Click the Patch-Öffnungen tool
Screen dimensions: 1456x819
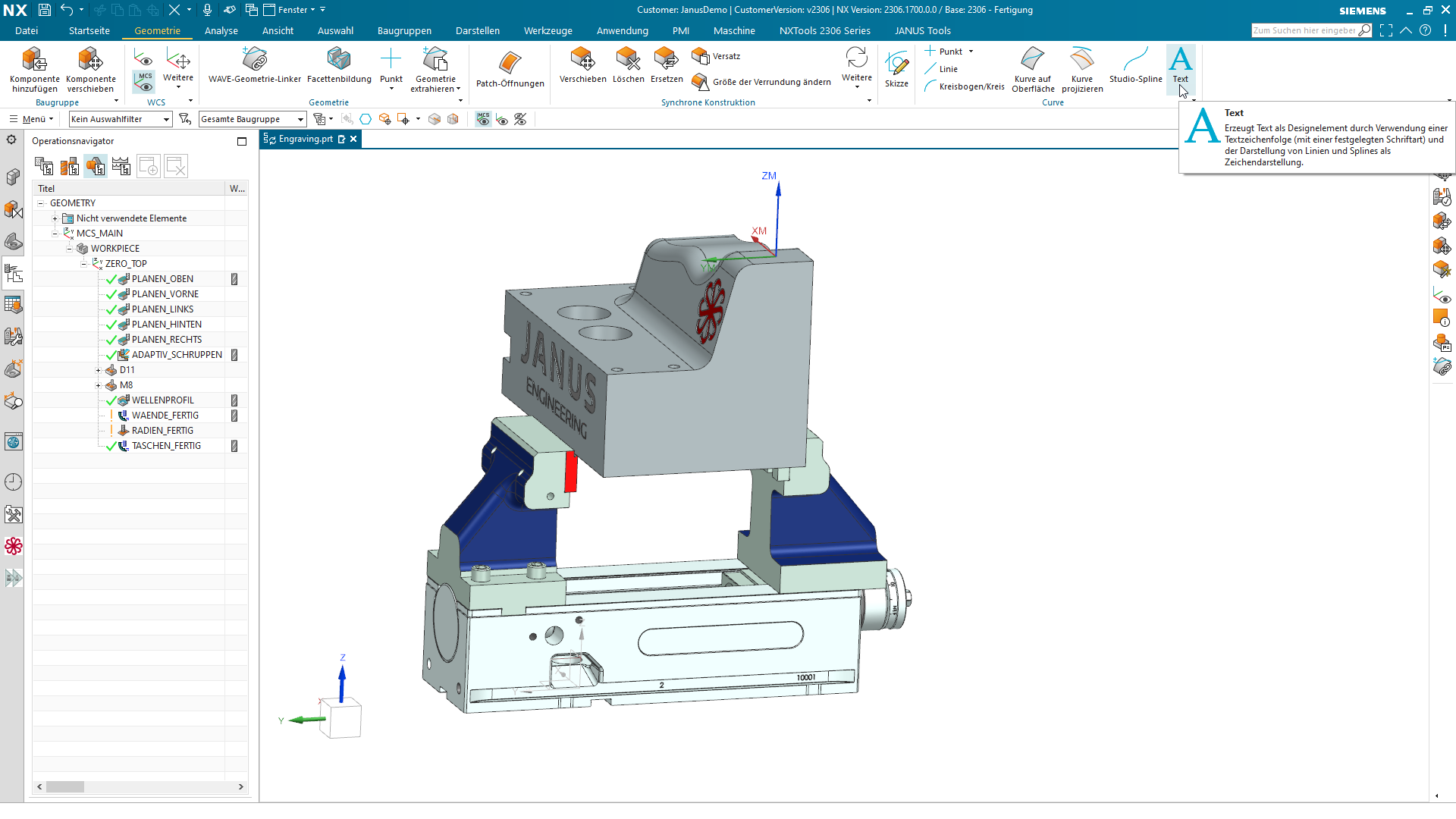(x=510, y=68)
